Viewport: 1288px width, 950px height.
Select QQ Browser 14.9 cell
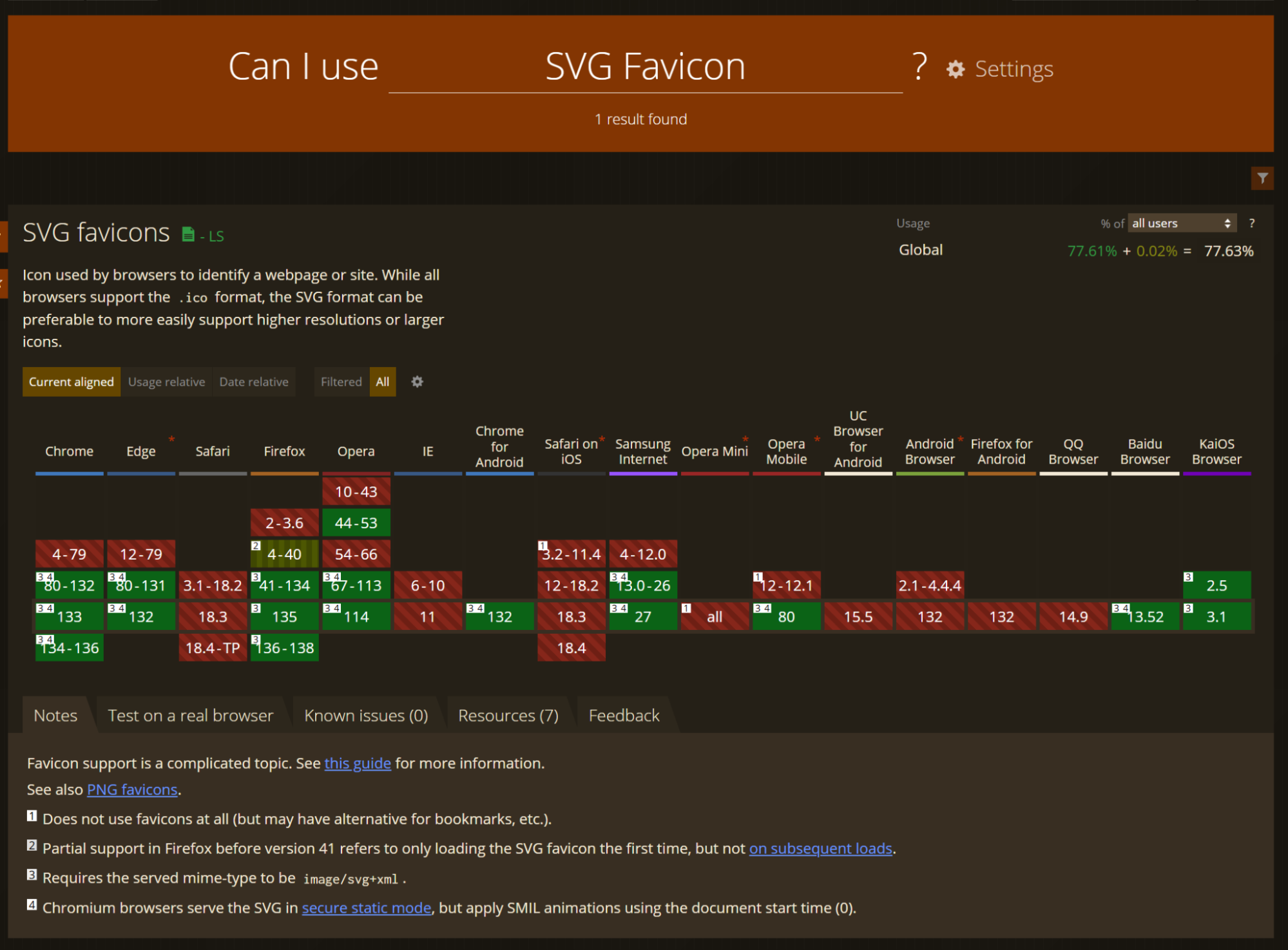(x=1073, y=617)
